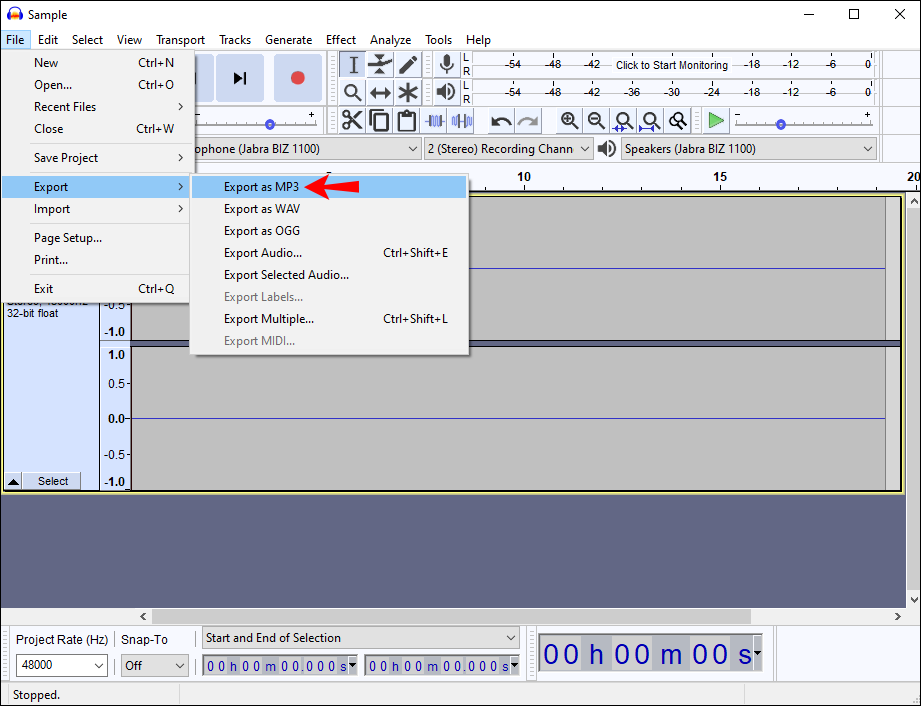The image size is (921, 706).
Task: Click the Cut scissors icon
Action: point(352,121)
